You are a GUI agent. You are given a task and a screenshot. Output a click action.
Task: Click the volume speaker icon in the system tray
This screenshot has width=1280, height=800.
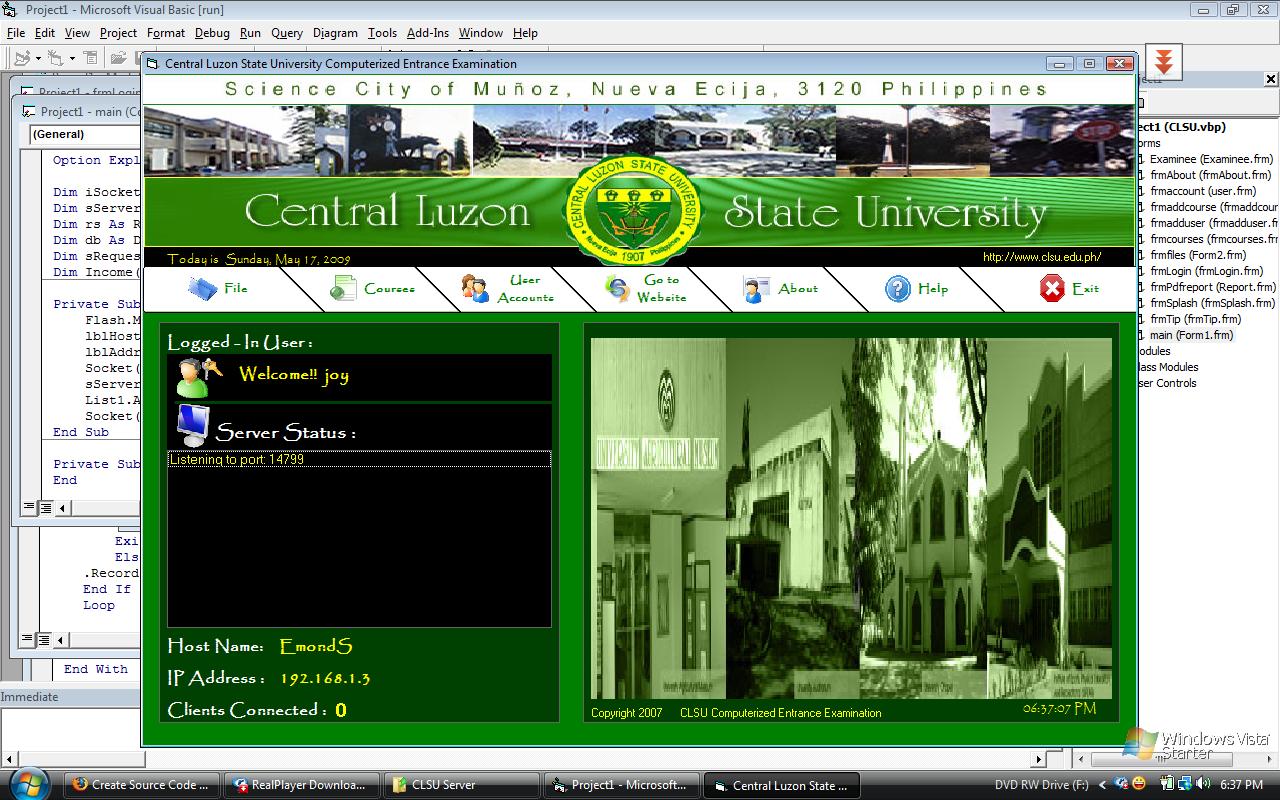click(x=1203, y=784)
